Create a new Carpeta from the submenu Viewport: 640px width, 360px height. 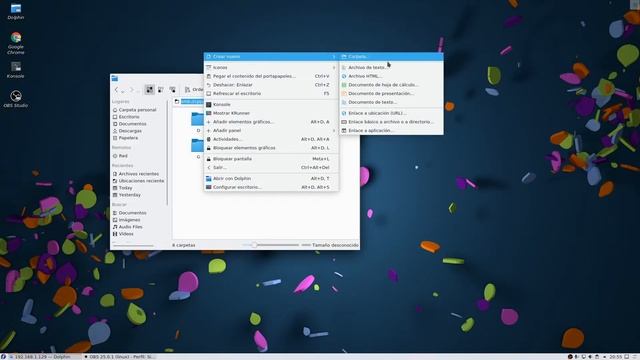tap(392, 56)
